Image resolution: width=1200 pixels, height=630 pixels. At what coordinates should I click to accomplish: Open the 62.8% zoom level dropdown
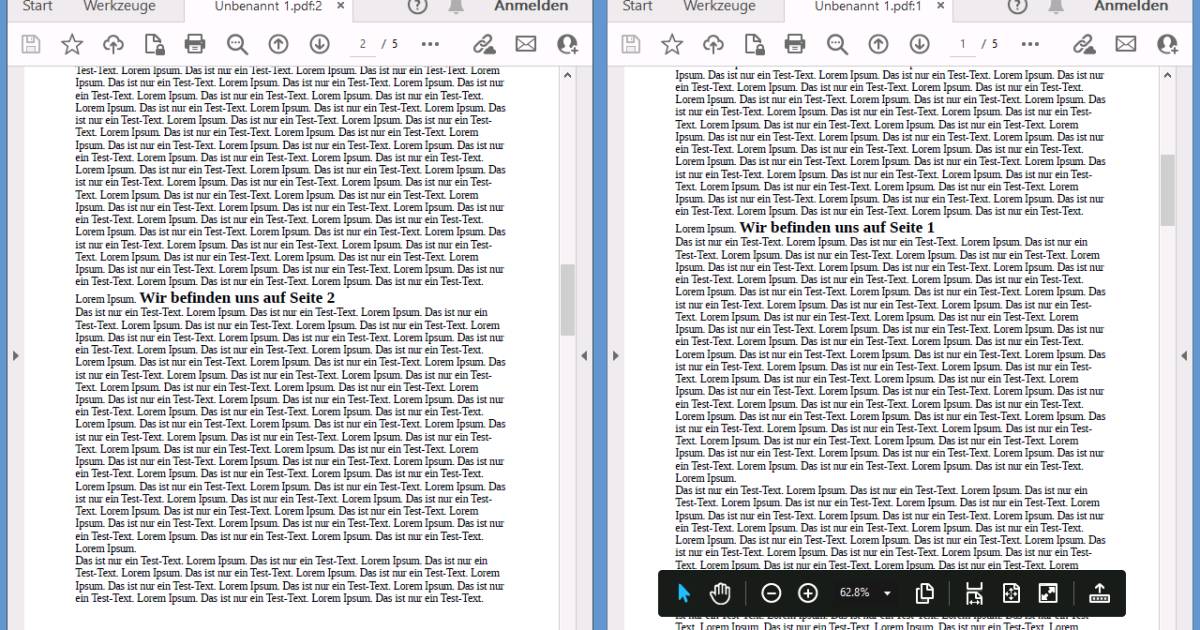(865, 593)
